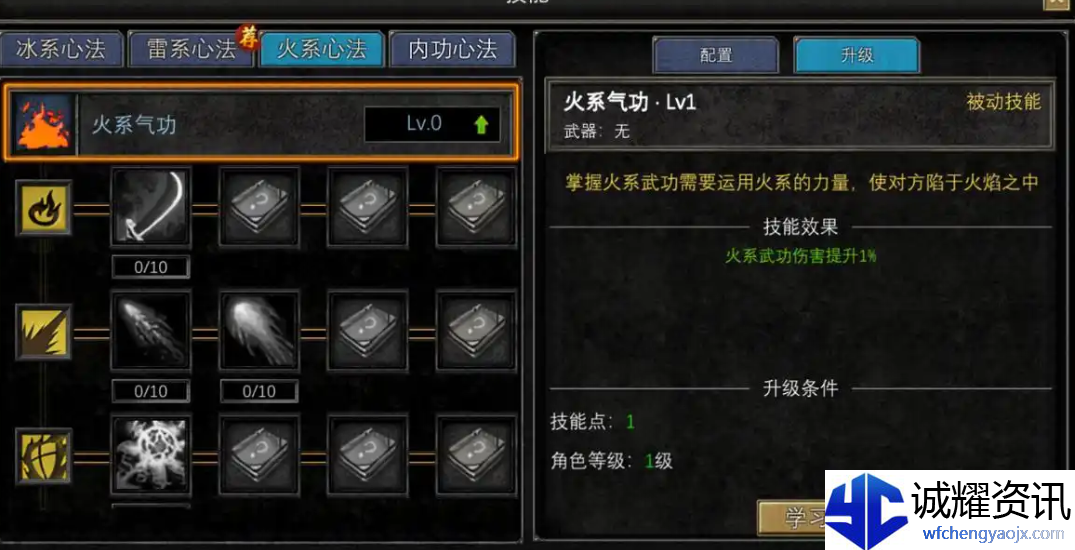This screenshot has width=1075, height=550.
Task: Switch to 冰系心法 tab
Action: tap(62, 49)
